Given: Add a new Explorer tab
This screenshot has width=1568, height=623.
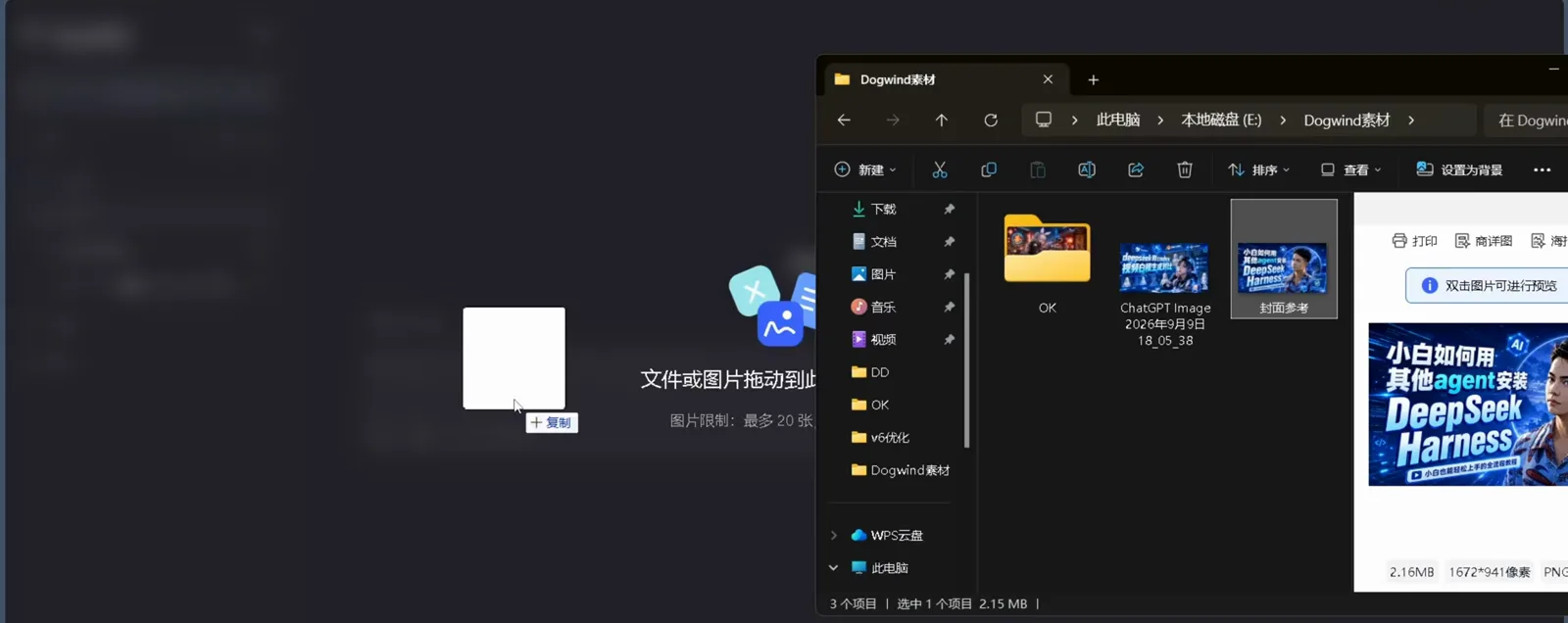Looking at the screenshot, I should [x=1094, y=79].
